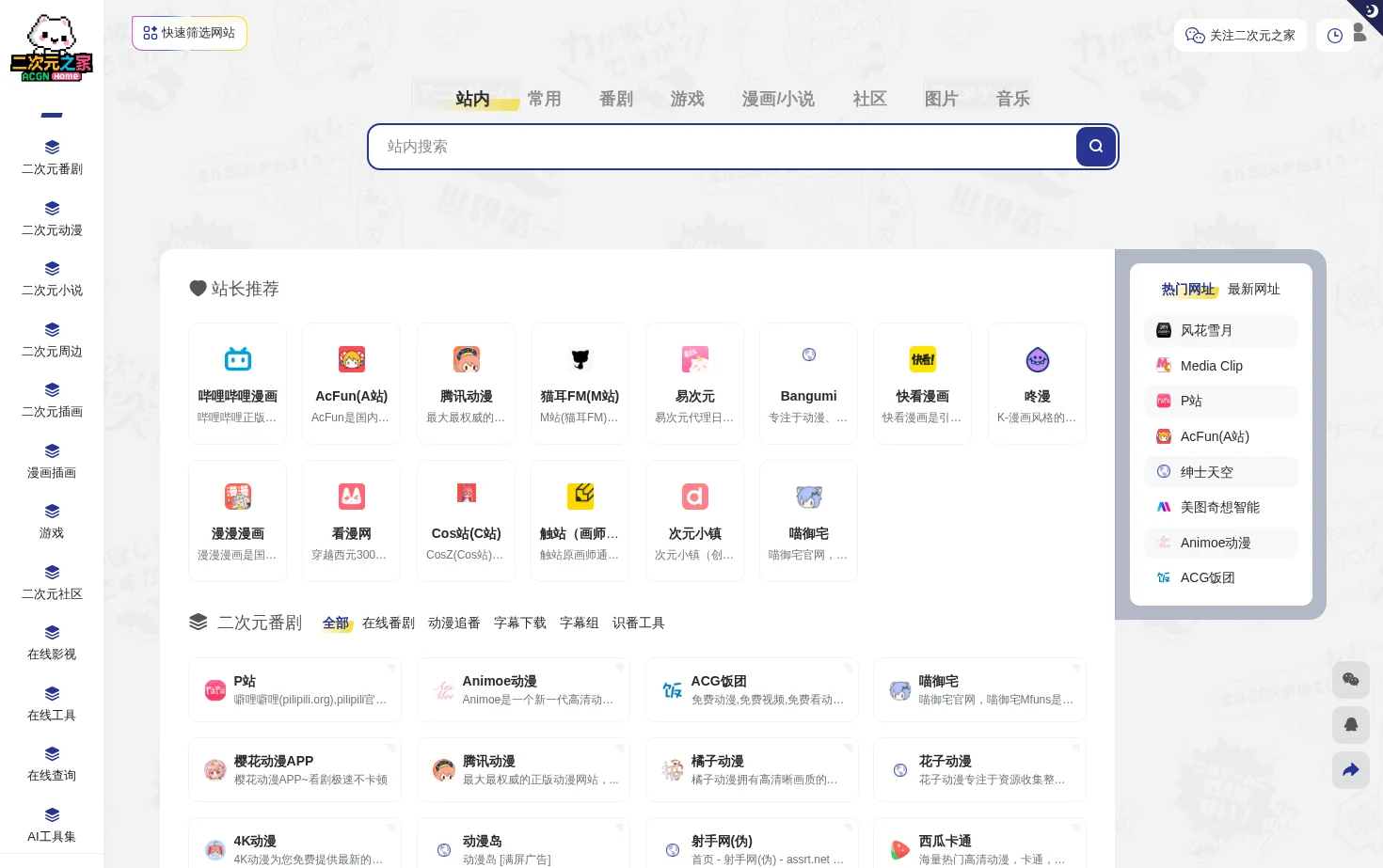Viewport: 1383px width, 868px height.
Task: Open the 次元小镇 card
Action: (694, 521)
